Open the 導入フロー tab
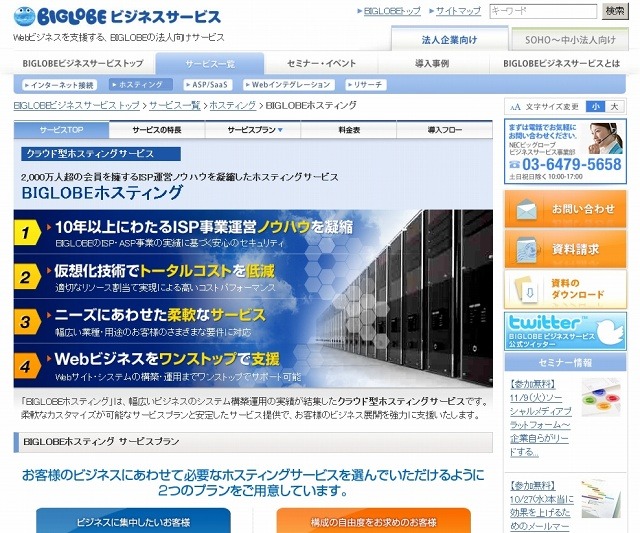This screenshot has width=640, height=533. pos(444,130)
